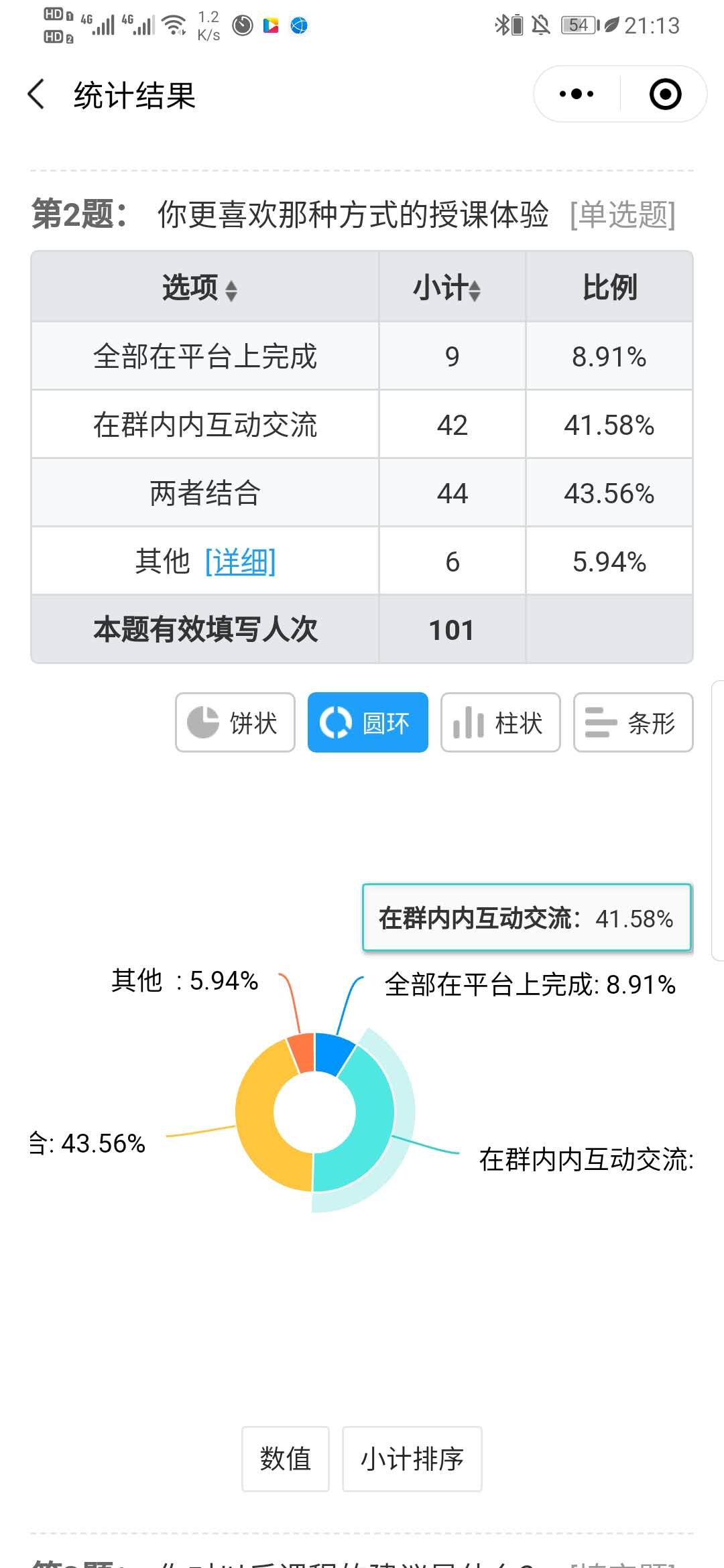
Task: Toggle 小计排序 sorting button
Action: pyautogui.click(x=412, y=1458)
